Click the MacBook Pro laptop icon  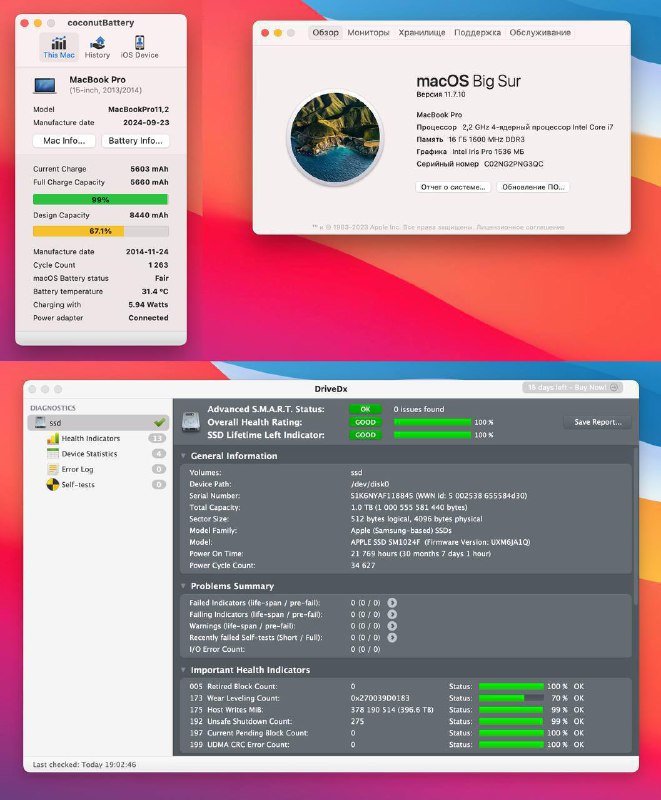click(x=45, y=85)
